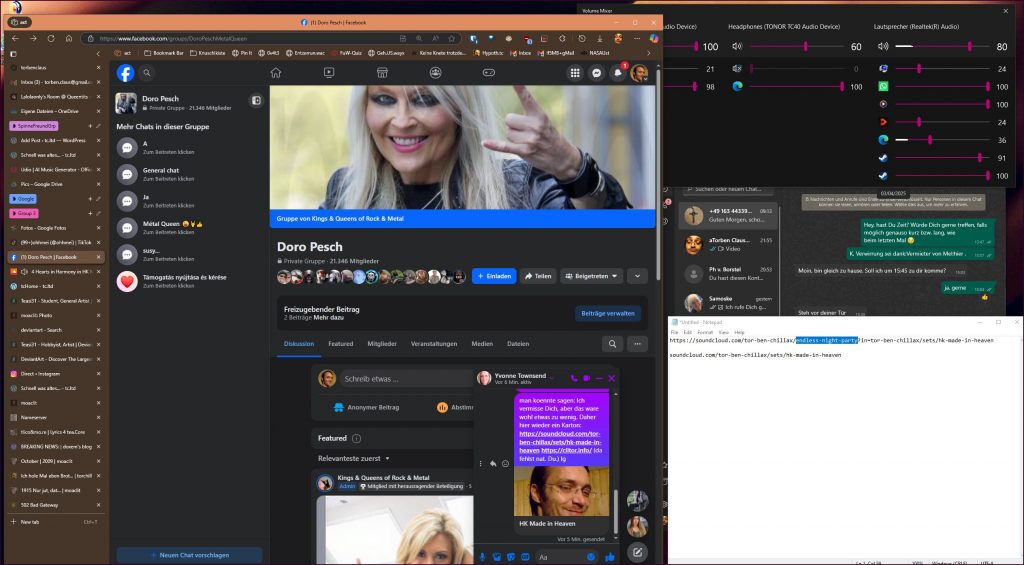Mute the orange arrow app at 24
This screenshot has height=565, width=1024.
pyautogui.click(x=883, y=122)
